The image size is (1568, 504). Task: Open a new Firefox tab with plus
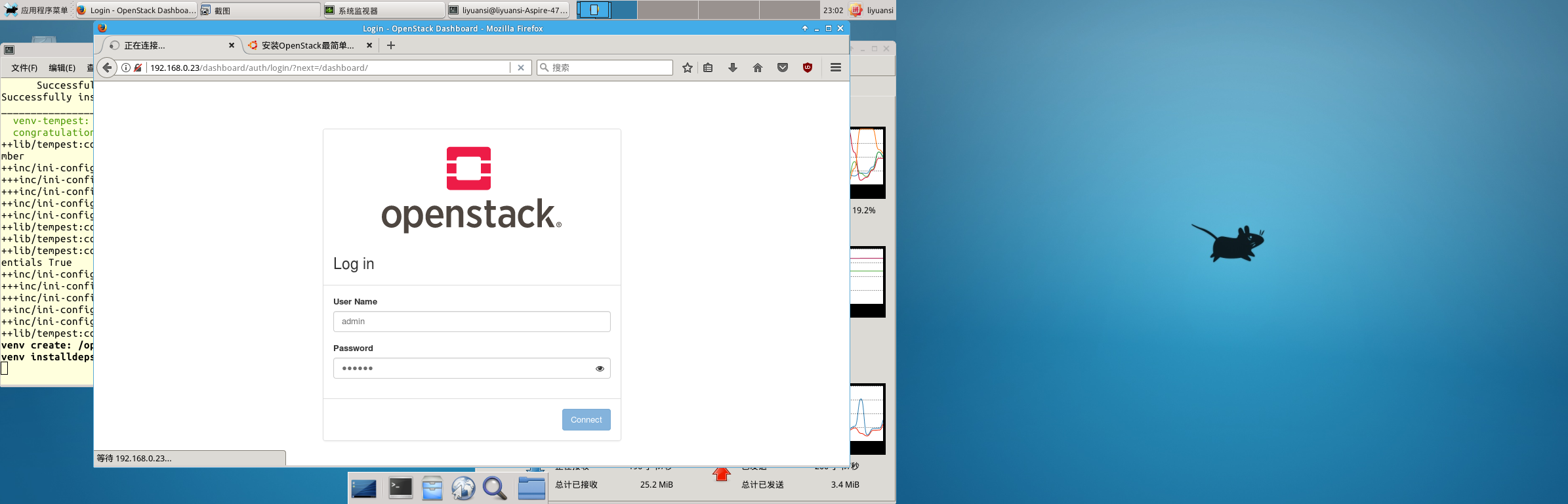click(391, 45)
